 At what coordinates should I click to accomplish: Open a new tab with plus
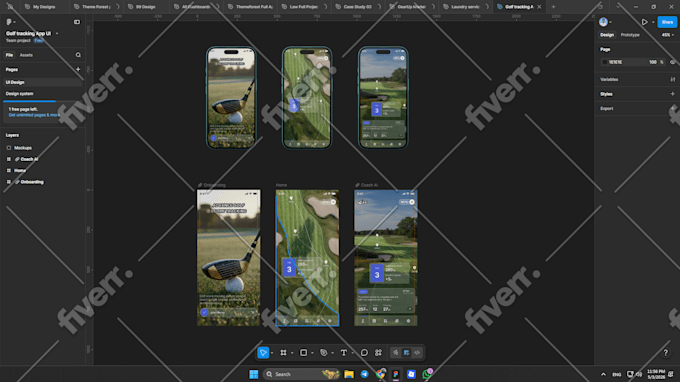[553, 7]
